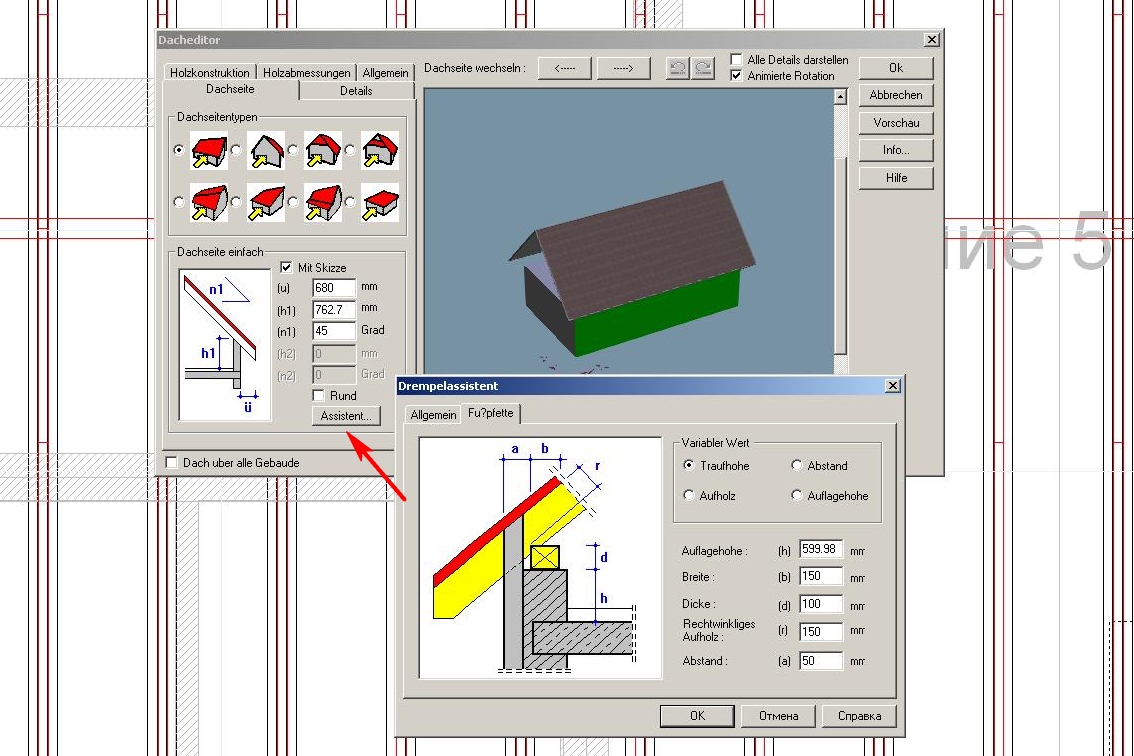Click the rotate counterclockwise icon above preview

coord(678,69)
